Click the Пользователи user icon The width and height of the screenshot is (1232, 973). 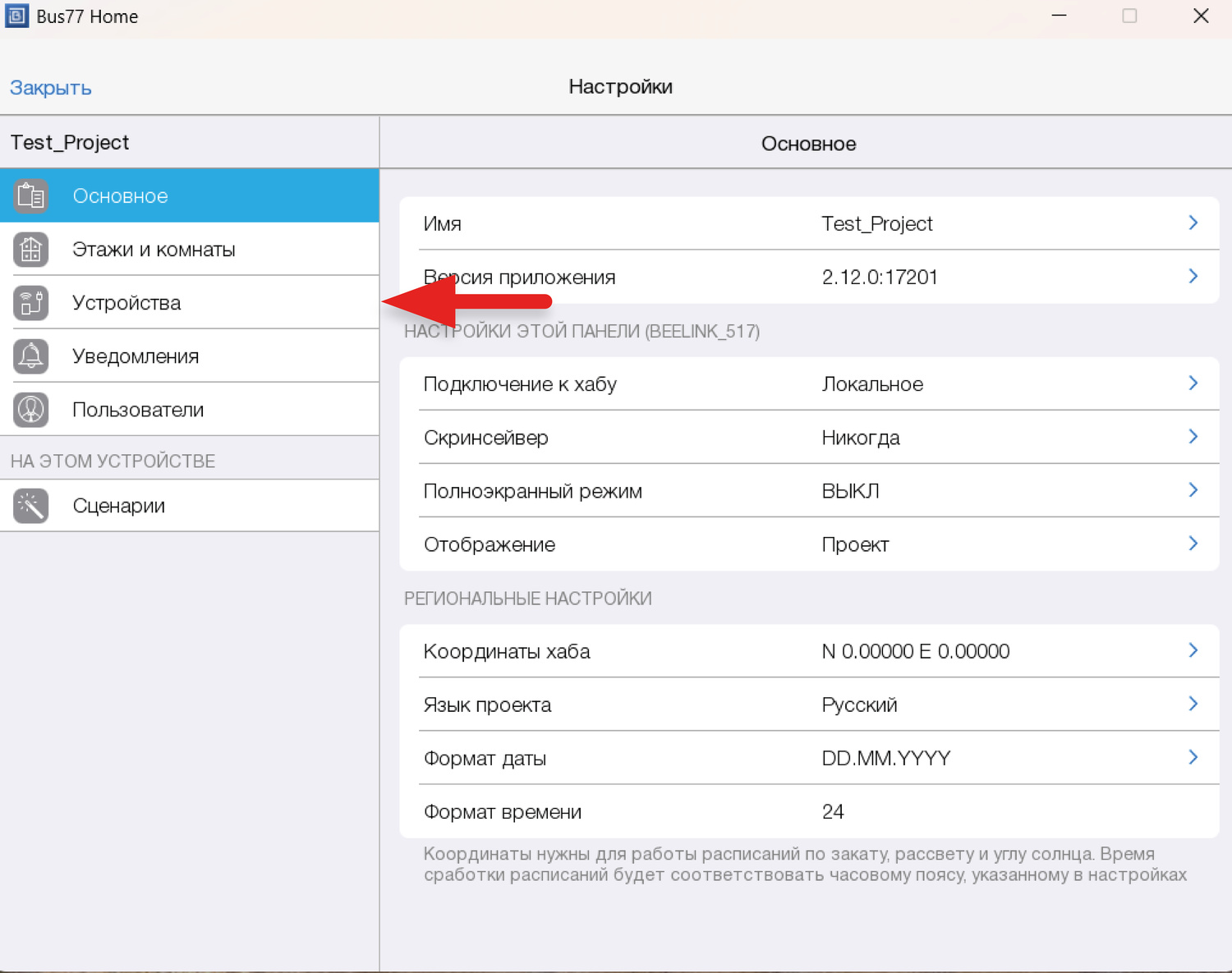click(x=31, y=410)
